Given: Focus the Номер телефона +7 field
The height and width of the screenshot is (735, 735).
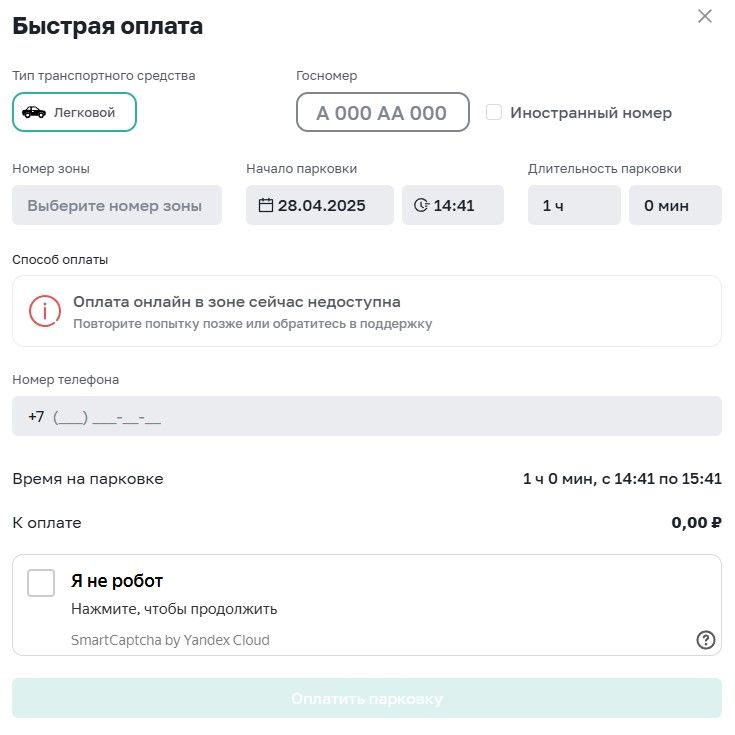Looking at the screenshot, I should (x=367, y=416).
